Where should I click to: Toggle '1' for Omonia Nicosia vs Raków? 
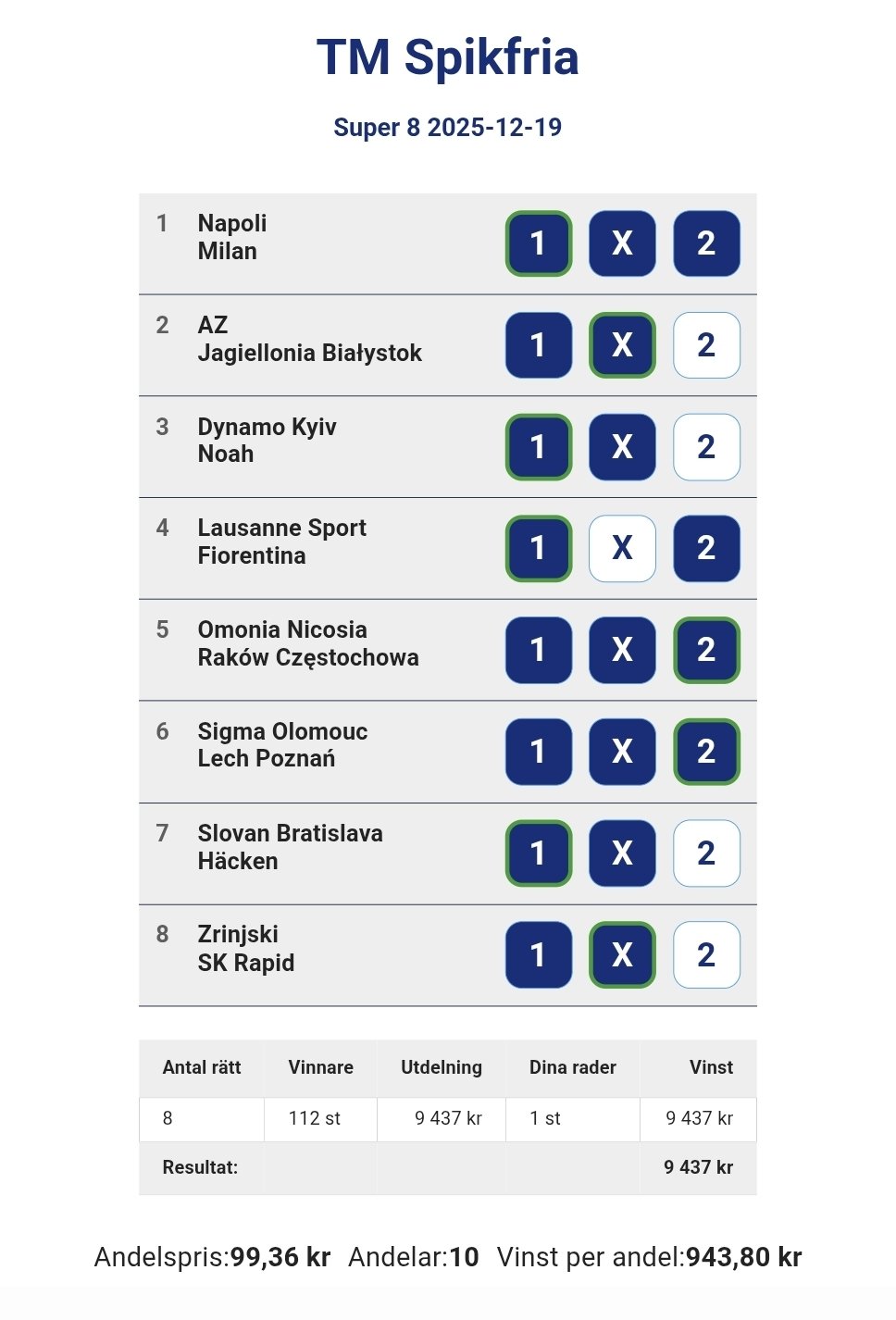point(539,650)
